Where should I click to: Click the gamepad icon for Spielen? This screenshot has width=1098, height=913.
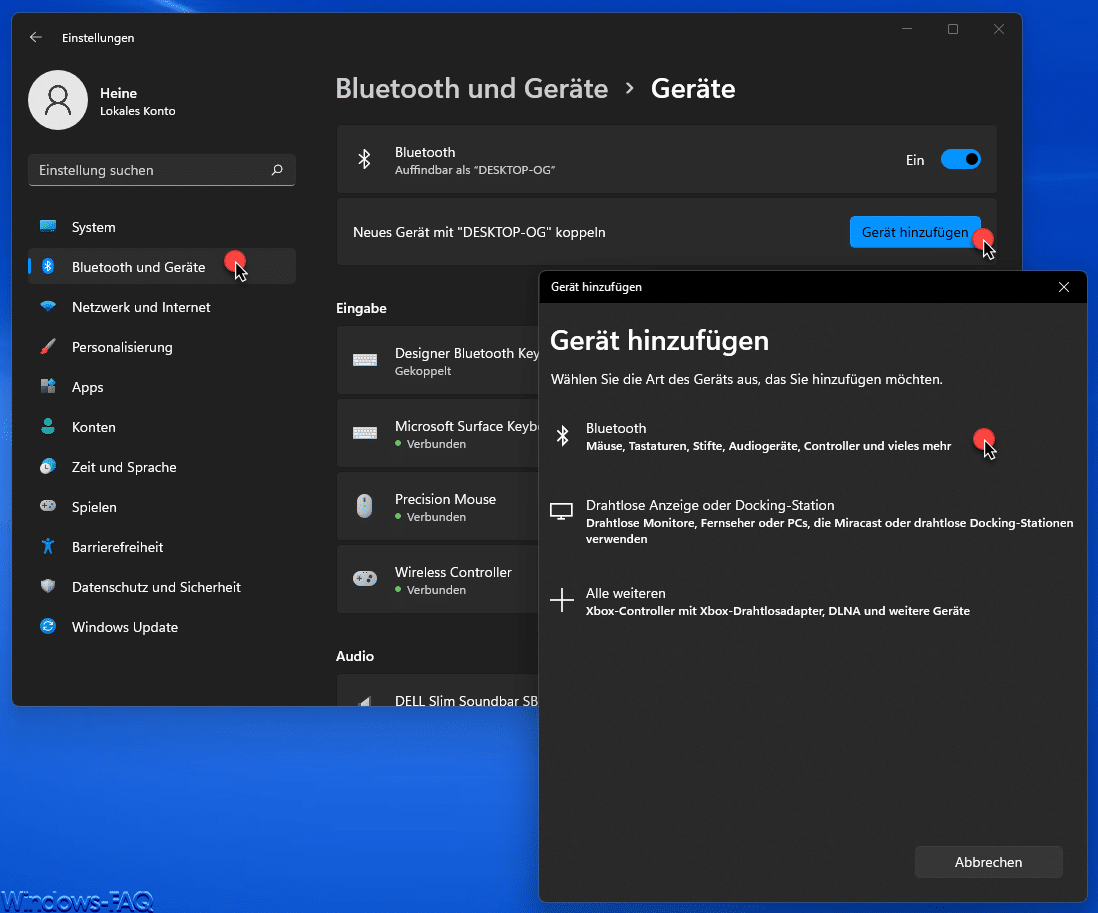(x=48, y=506)
